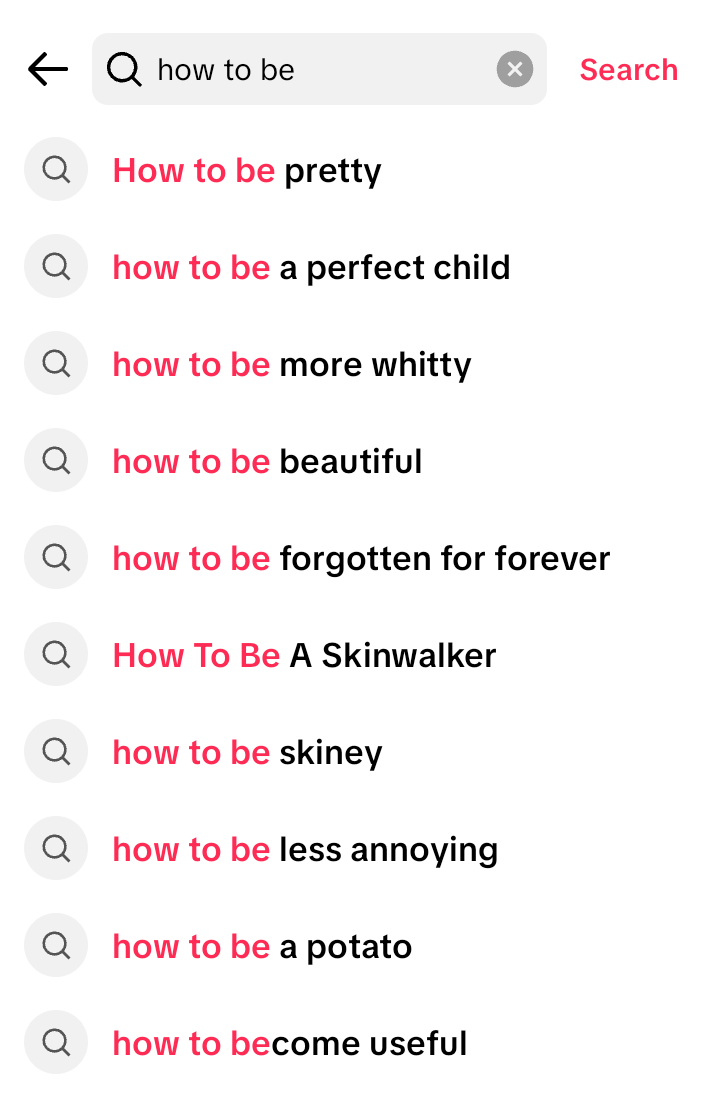Pick the 'how to be beautiful' suggestion
The image size is (711, 1095).
pyautogui.click(x=267, y=462)
